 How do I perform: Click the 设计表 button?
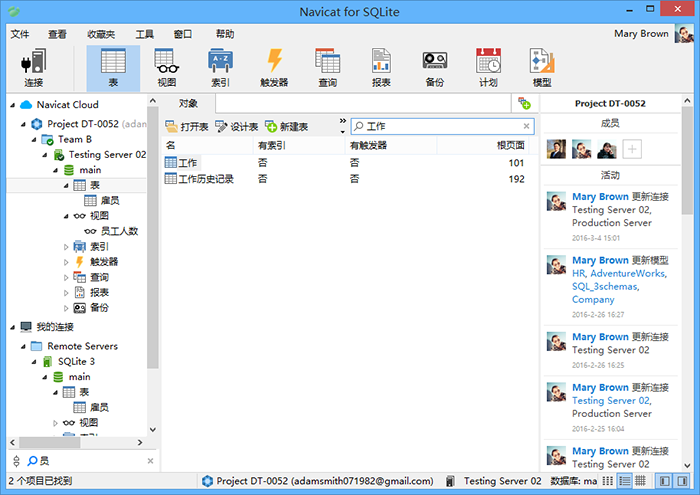tap(237, 127)
